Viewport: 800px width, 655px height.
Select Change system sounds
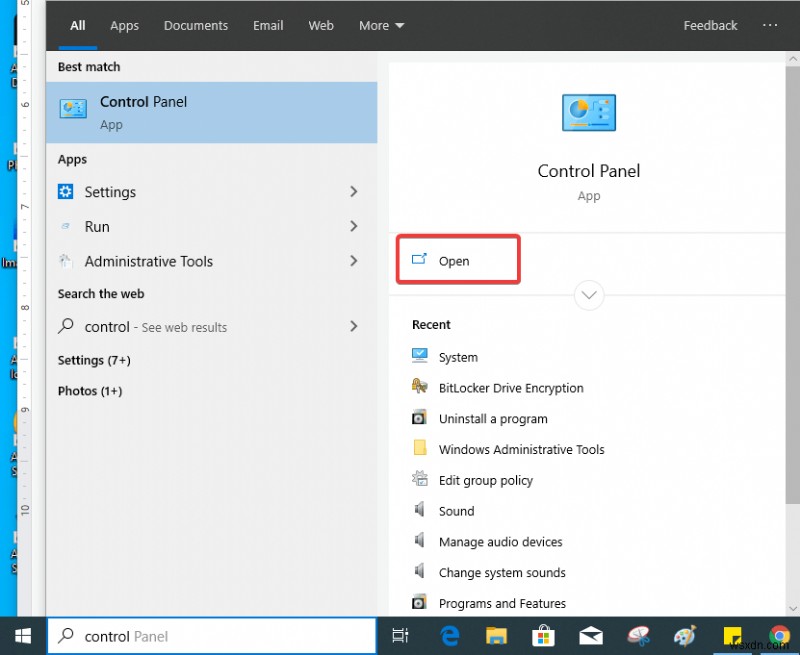[502, 572]
